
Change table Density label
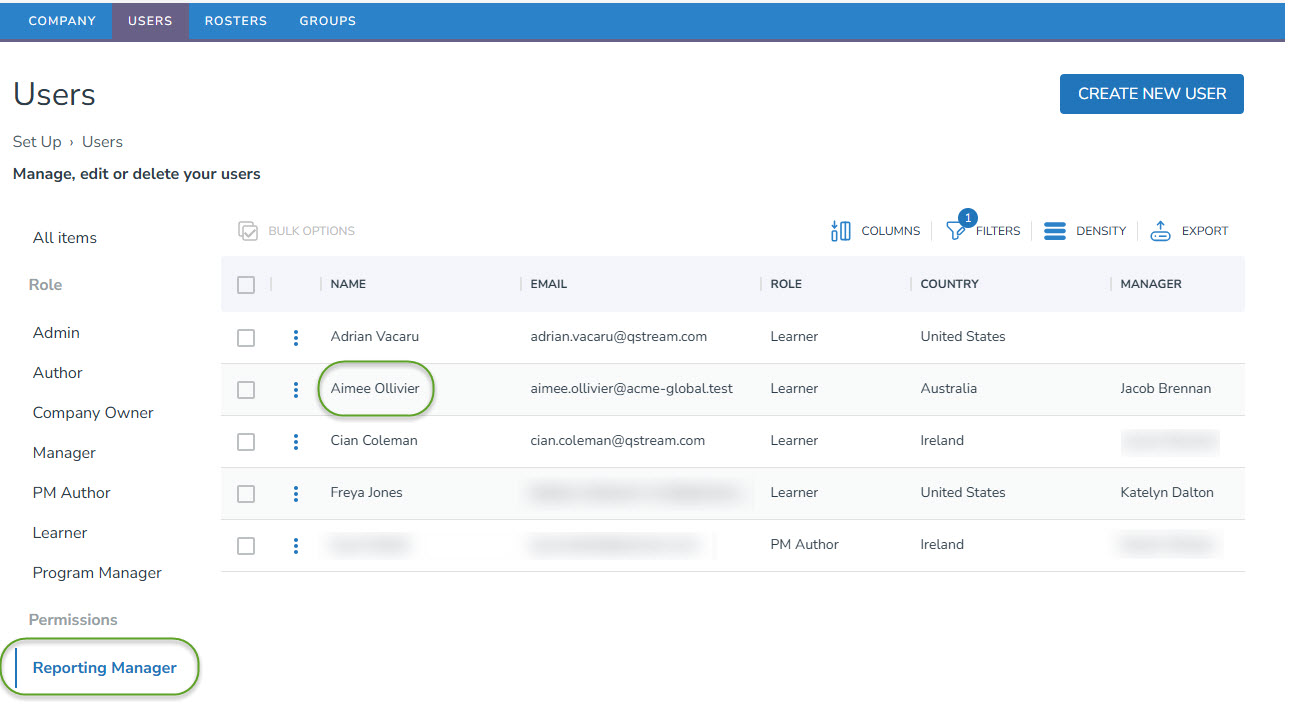(1101, 231)
